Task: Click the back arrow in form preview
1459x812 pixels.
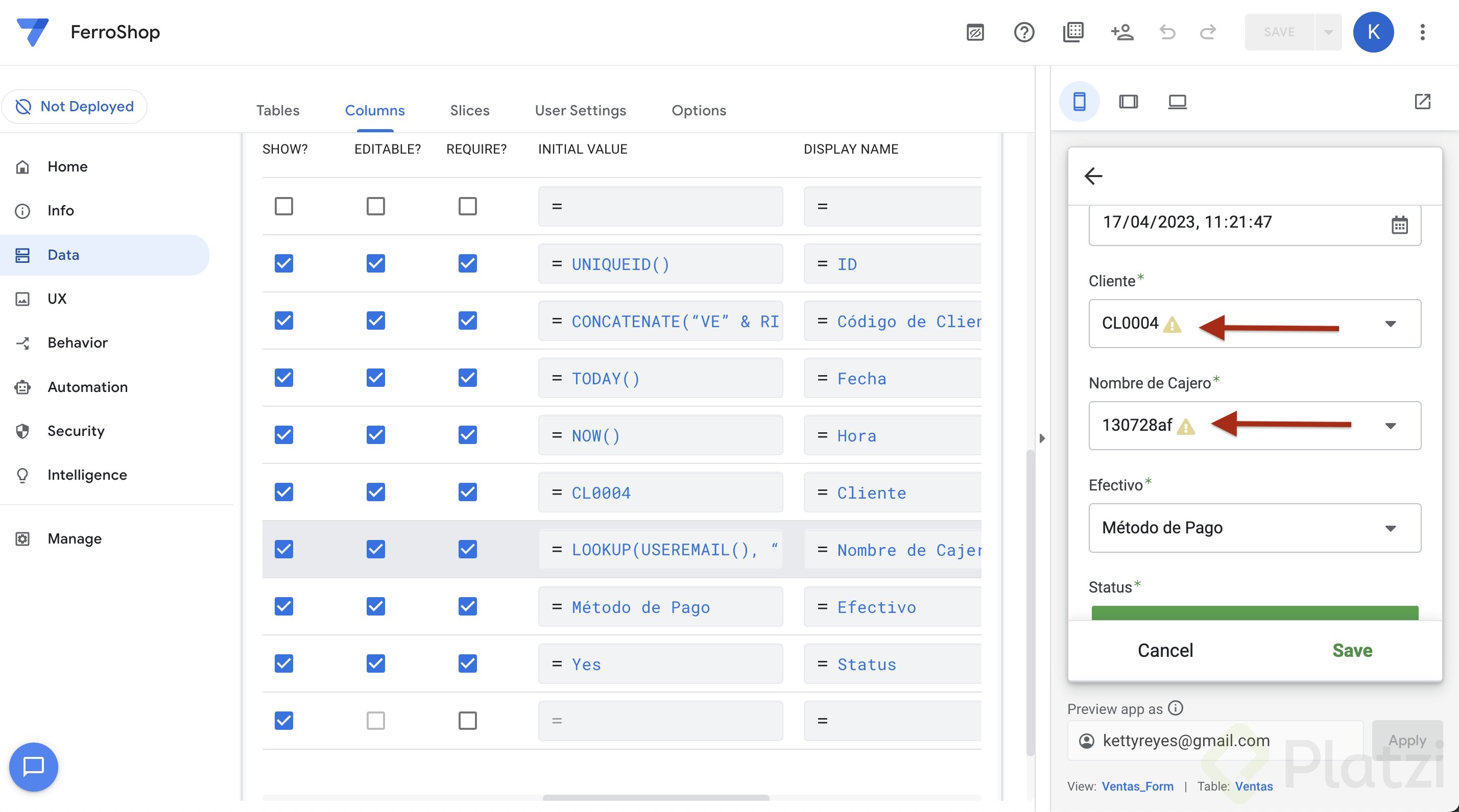Action: [x=1093, y=176]
